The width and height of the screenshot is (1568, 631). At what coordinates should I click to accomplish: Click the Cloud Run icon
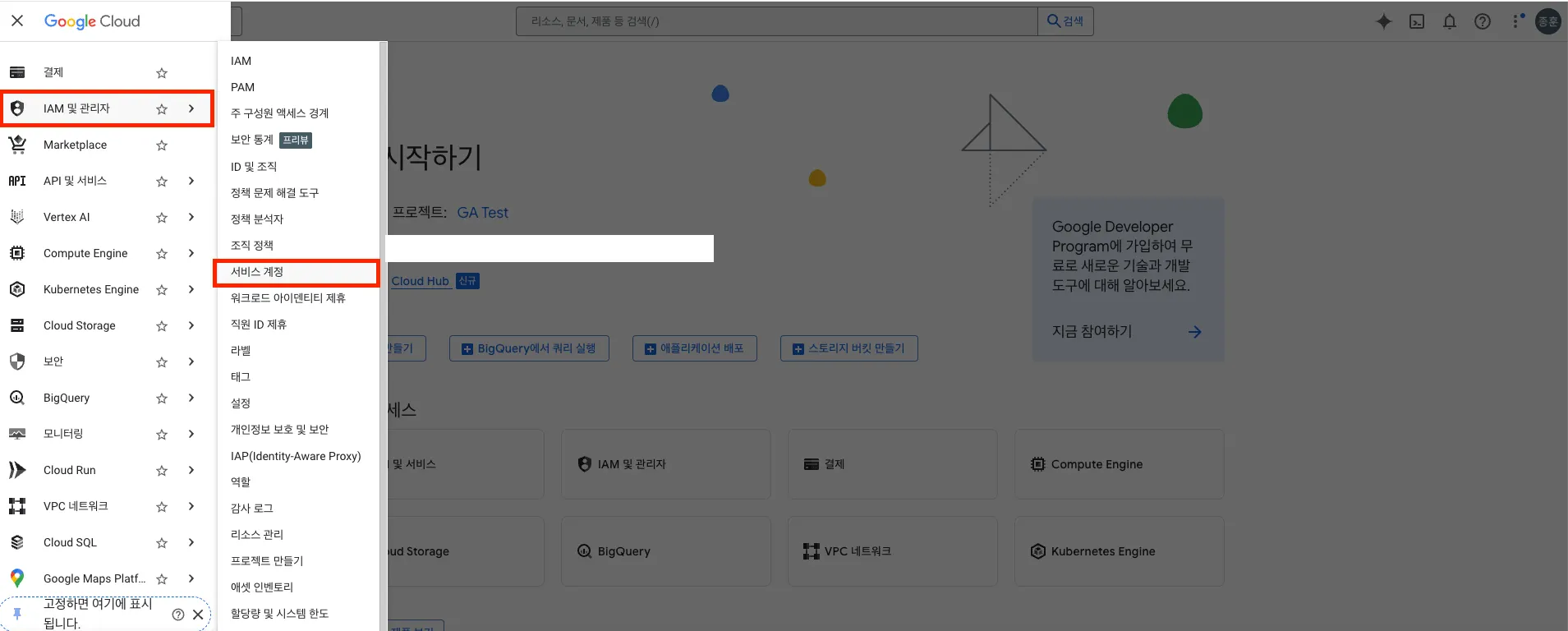[x=17, y=470]
